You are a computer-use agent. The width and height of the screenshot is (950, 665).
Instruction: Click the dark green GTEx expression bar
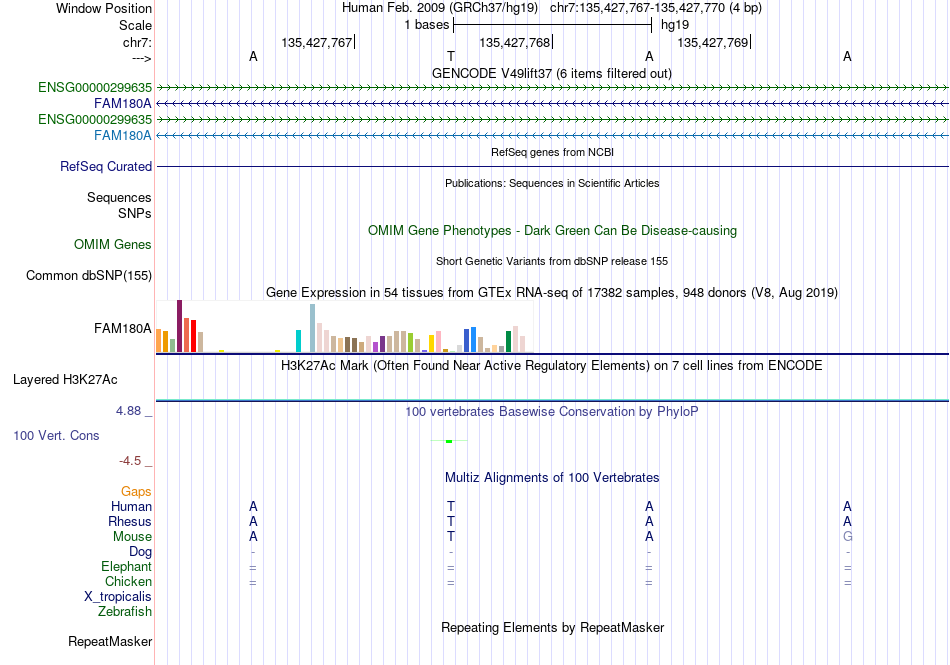coord(509,342)
